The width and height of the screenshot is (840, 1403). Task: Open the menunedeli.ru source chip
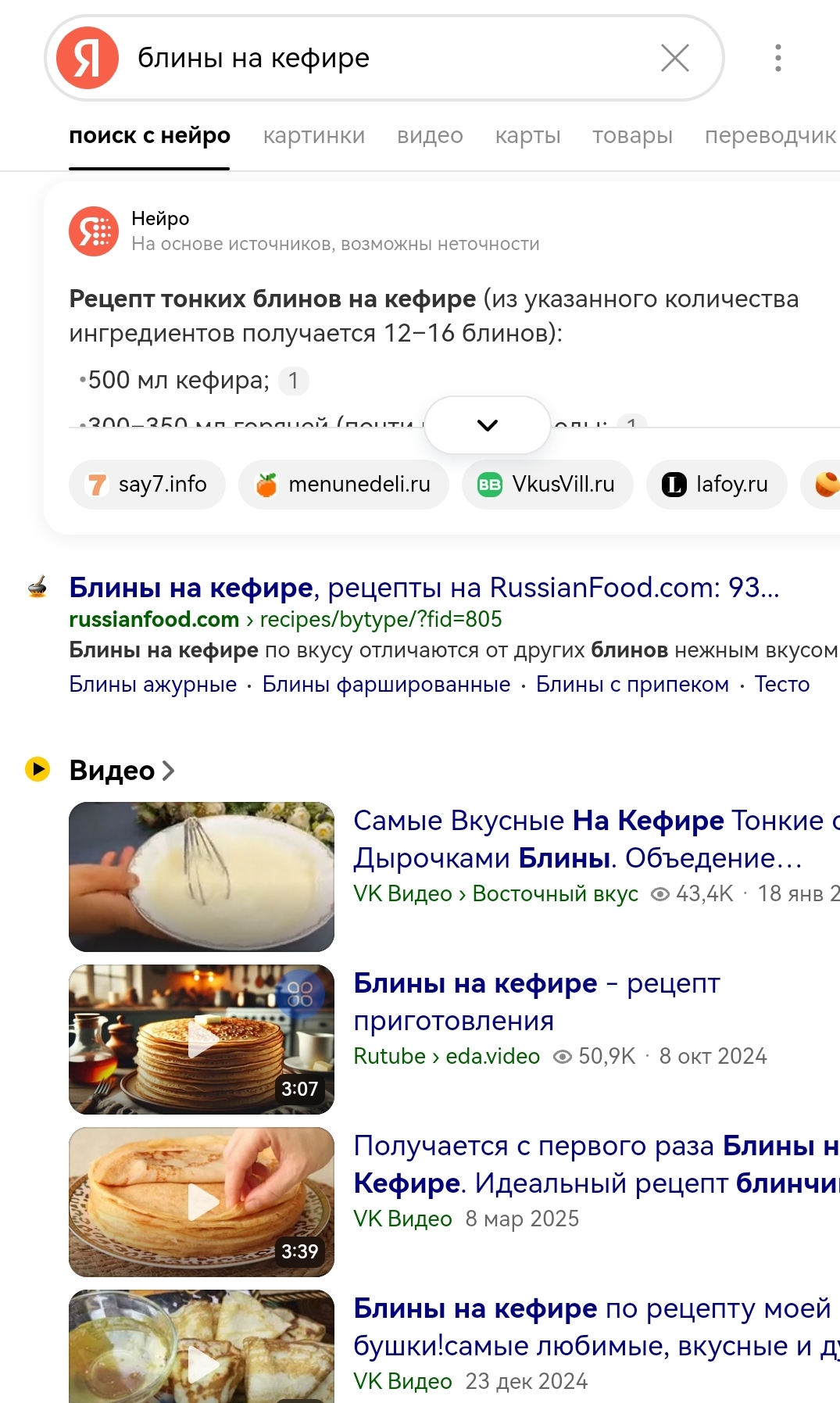coord(344,485)
